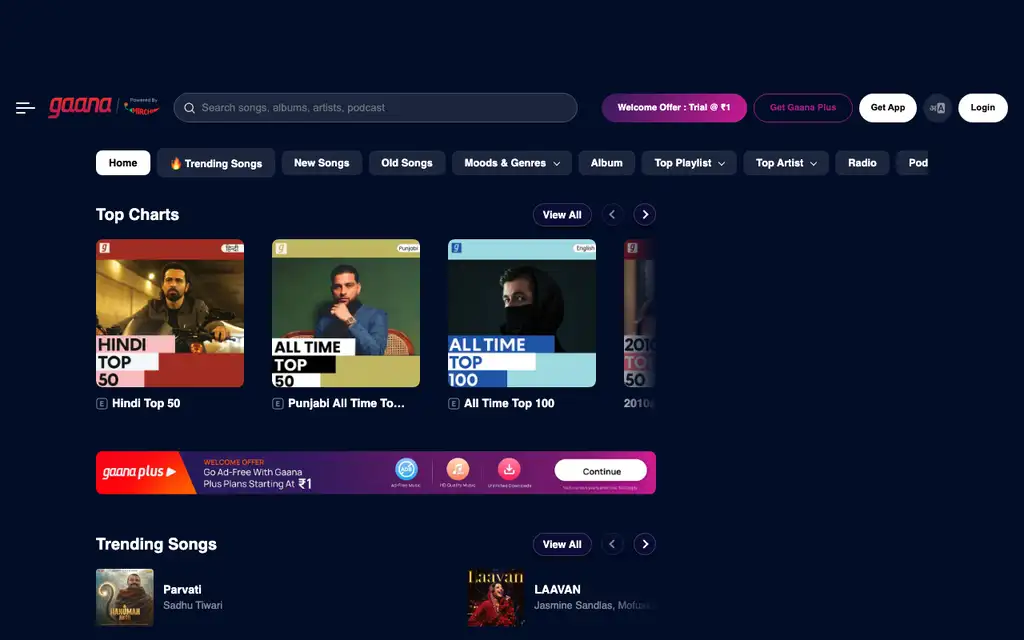
Task: Click the Hindi Top 50 title
Action: [x=146, y=404]
